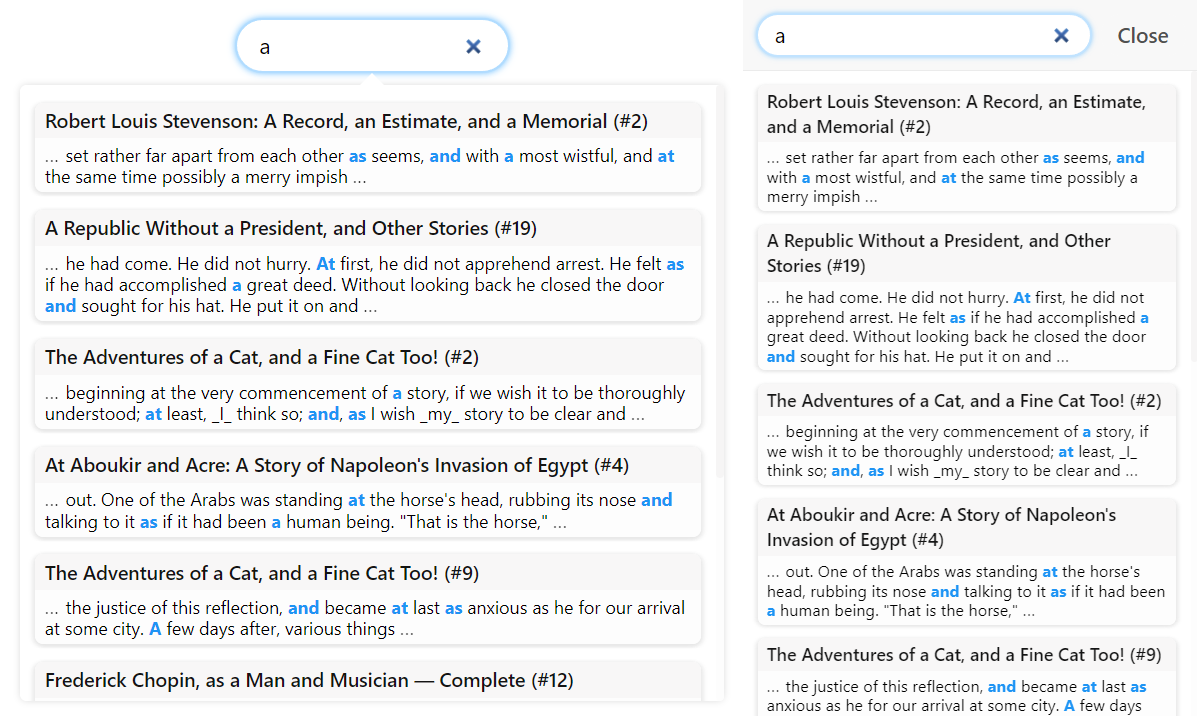Clear the left search box with X icon
The width and height of the screenshot is (1197, 716).
(473, 47)
